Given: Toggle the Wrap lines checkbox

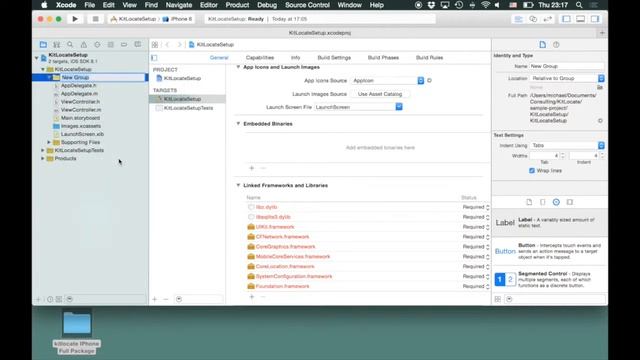Looking at the screenshot, I should [x=532, y=171].
